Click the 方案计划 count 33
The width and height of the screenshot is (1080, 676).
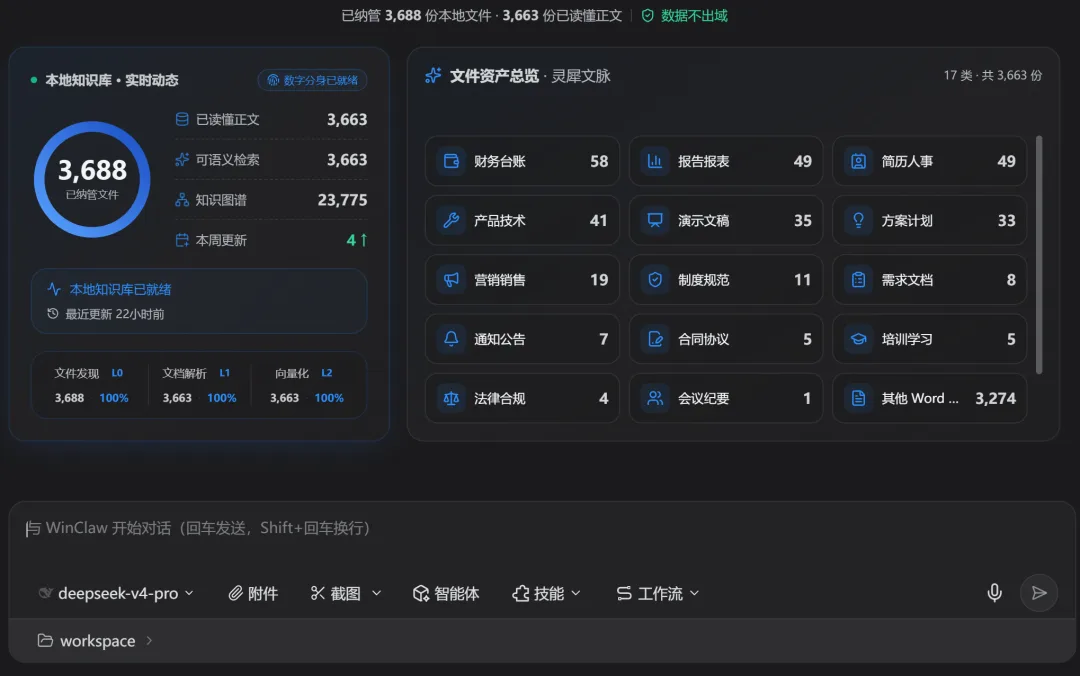pos(1006,221)
